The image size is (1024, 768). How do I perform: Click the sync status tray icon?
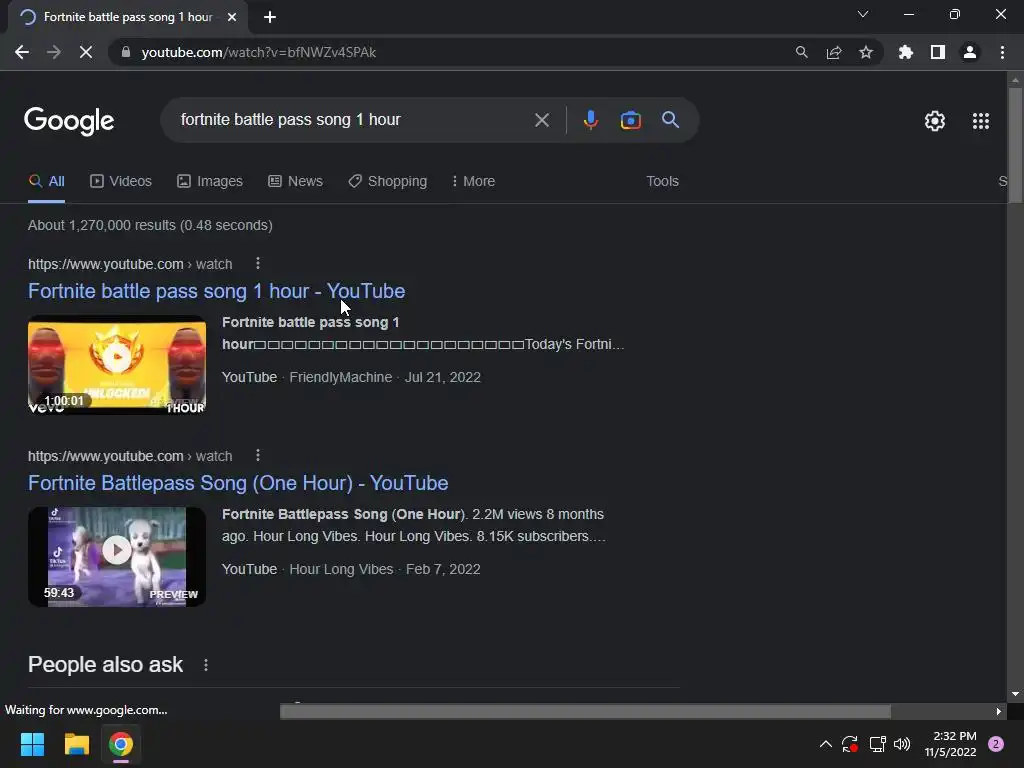pos(850,744)
